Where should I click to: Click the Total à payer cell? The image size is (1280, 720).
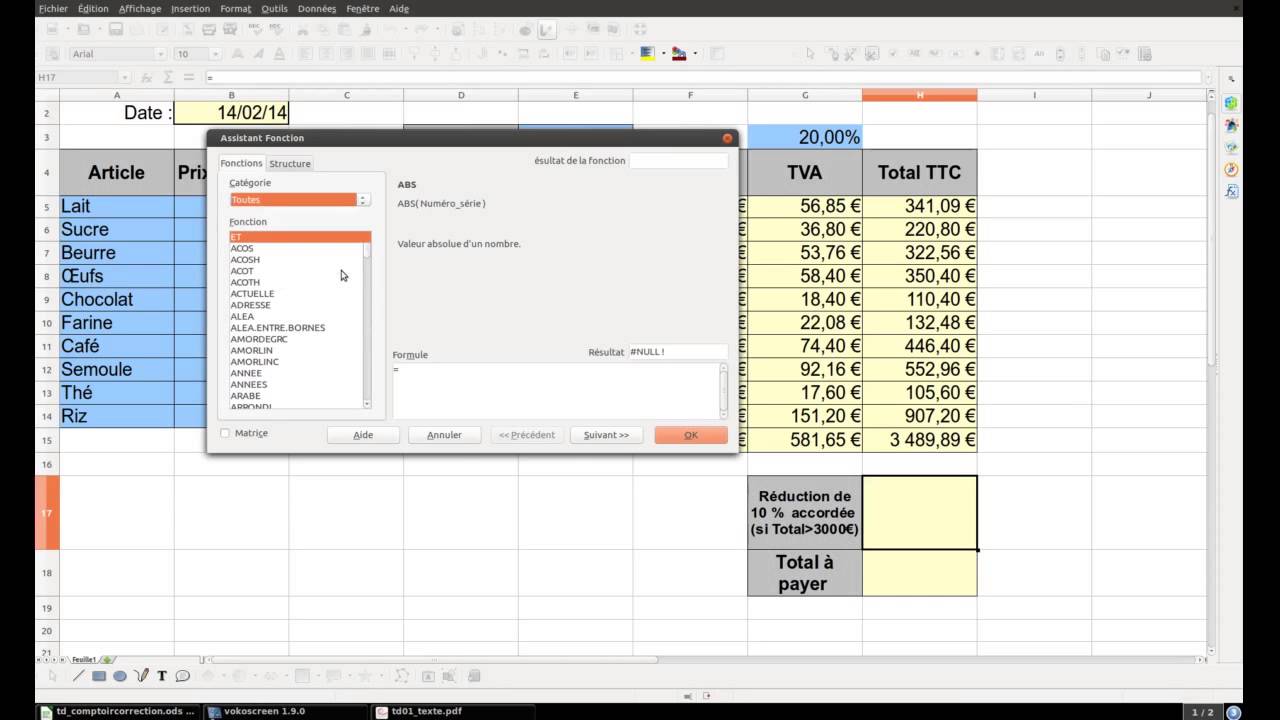point(805,573)
